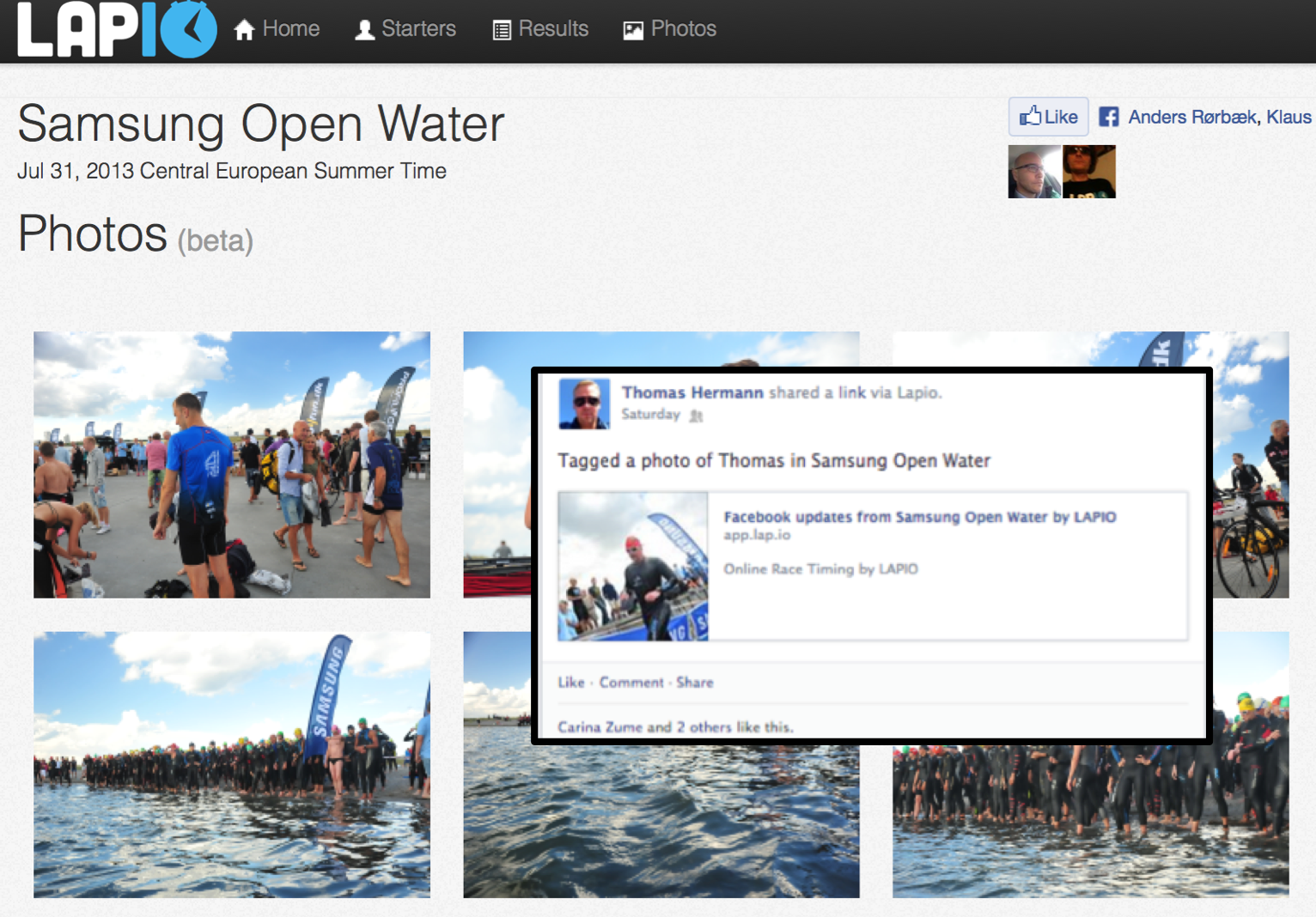Click Like under the shared post
The height and width of the screenshot is (917, 1316).
pos(571,683)
